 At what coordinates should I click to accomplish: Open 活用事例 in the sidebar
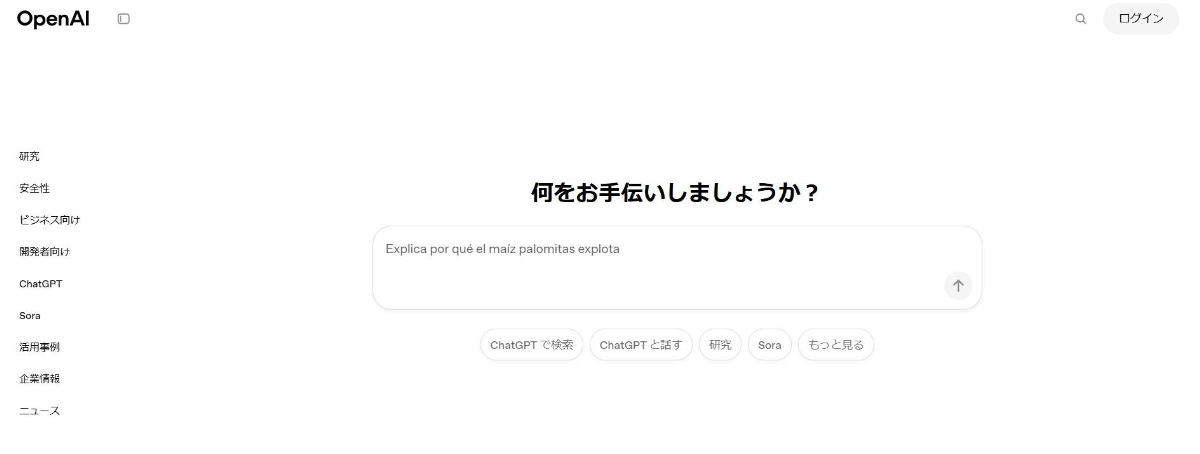pos(39,347)
